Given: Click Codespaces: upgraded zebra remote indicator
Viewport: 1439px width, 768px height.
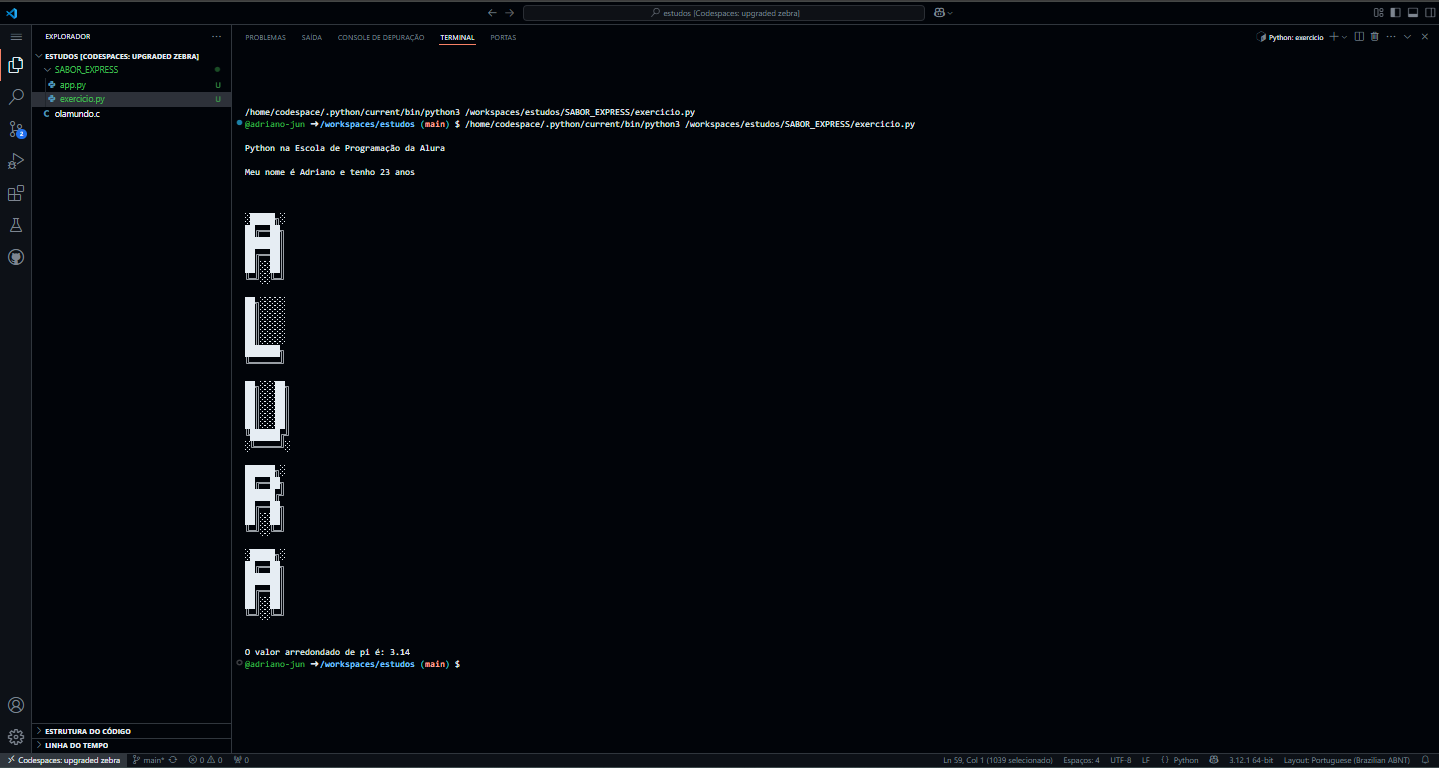Looking at the screenshot, I should pos(62,760).
